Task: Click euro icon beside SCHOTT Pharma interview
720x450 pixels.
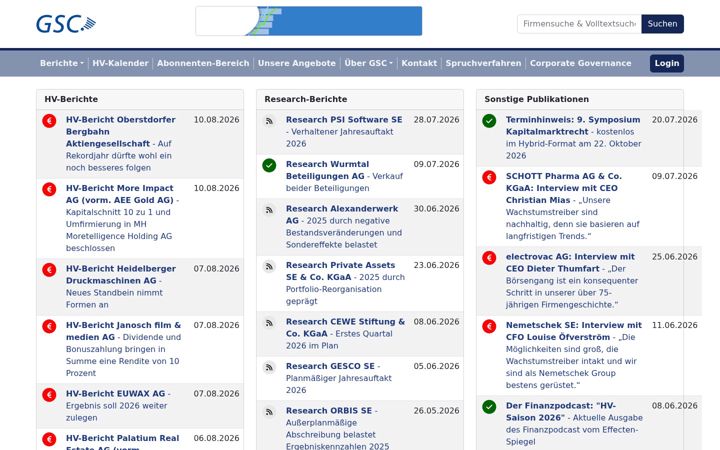Action: coord(489,177)
